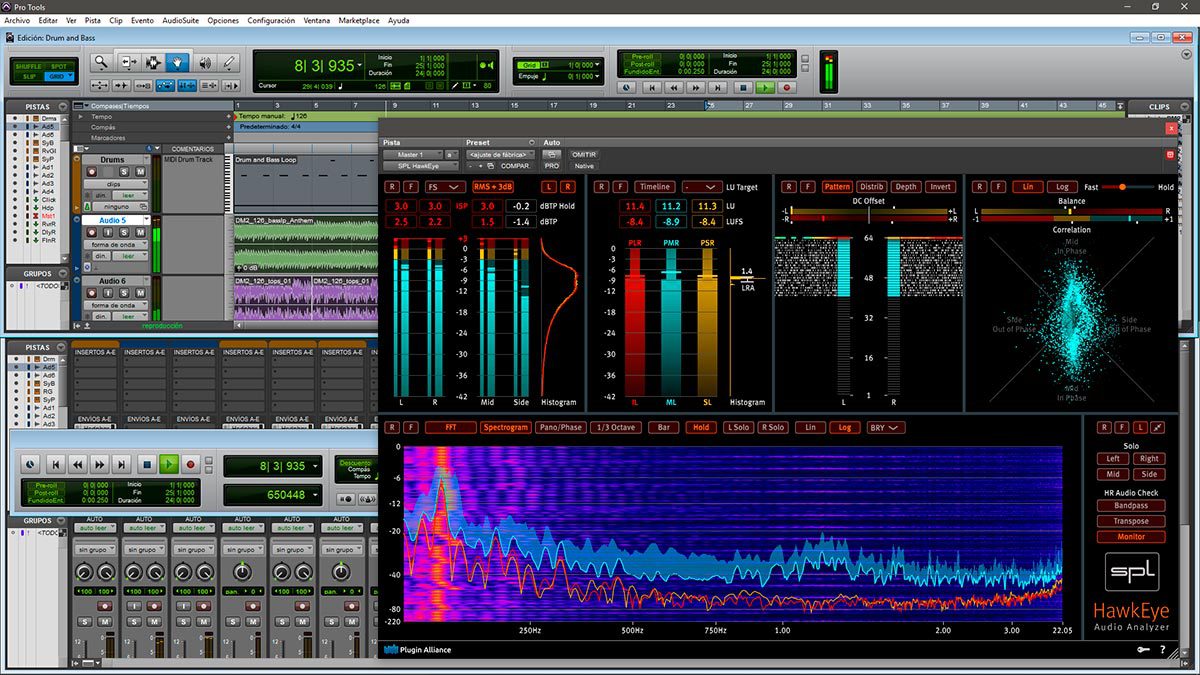Adjust the Fast-Hold slider knob
This screenshot has width=1200, height=675.
[x=1123, y=187]
